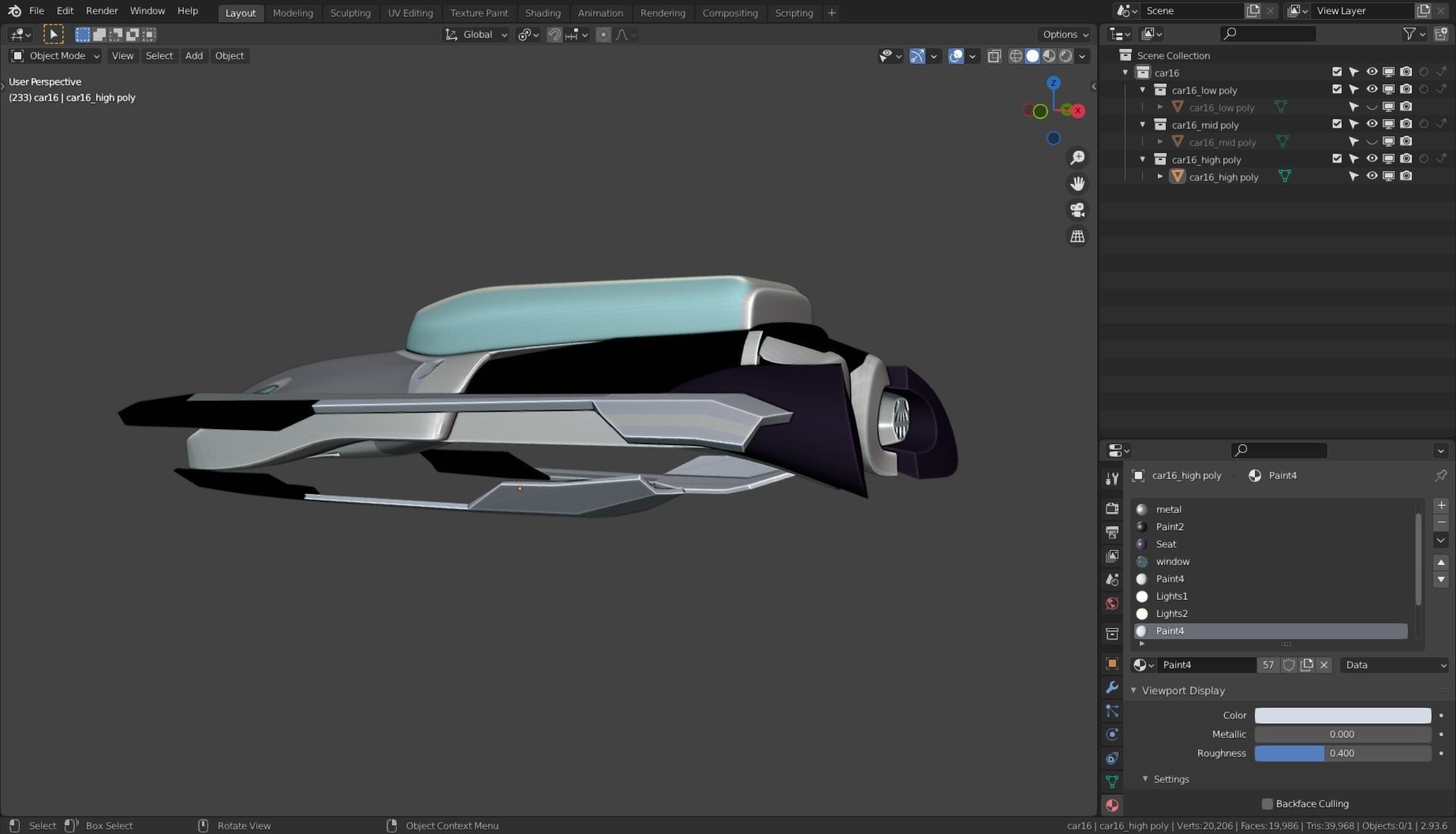
Task: Collapse the car16 collection tree
Action: click(x=1126, y=73)
